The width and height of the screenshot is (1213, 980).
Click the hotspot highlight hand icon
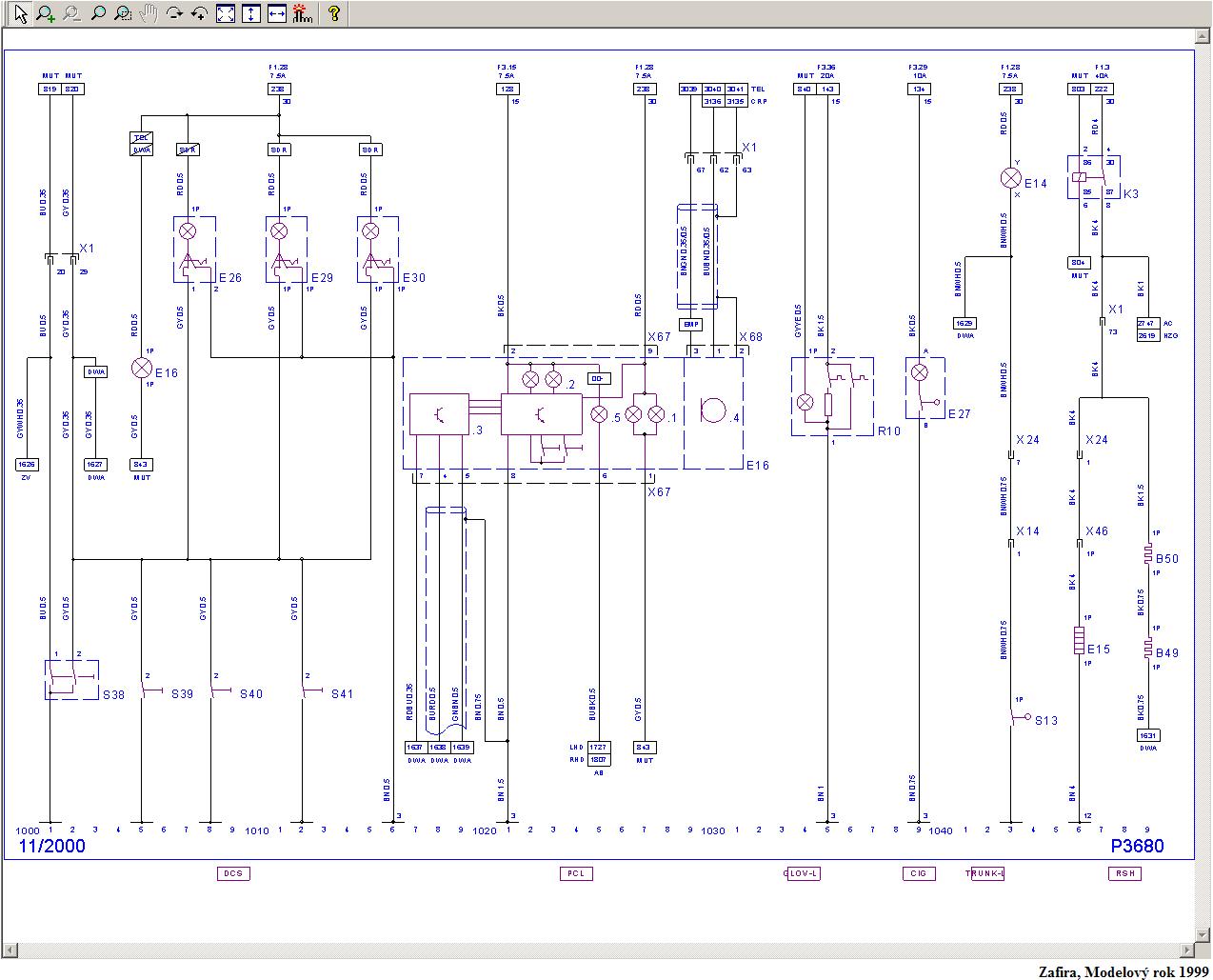click(x=302, y=13)
